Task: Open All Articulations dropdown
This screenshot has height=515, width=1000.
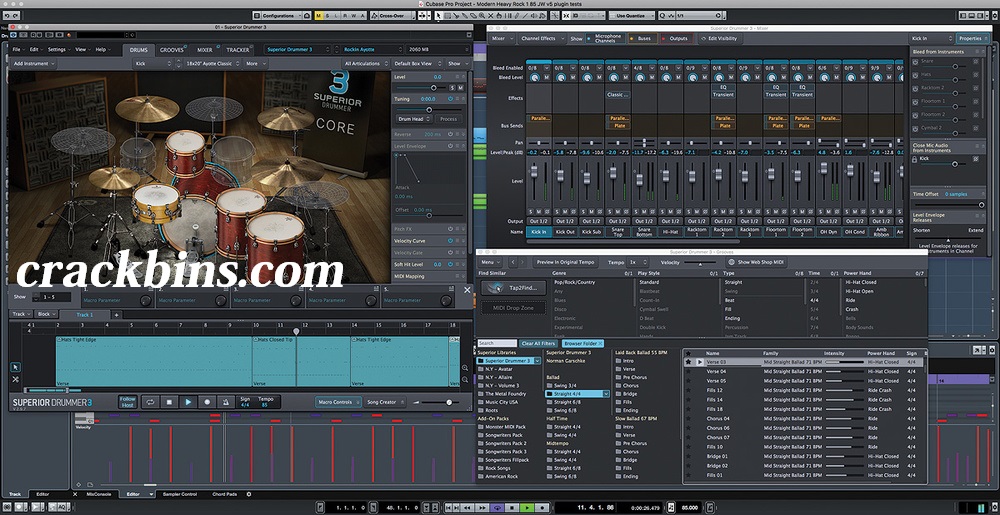Action: tap(366, 64)
